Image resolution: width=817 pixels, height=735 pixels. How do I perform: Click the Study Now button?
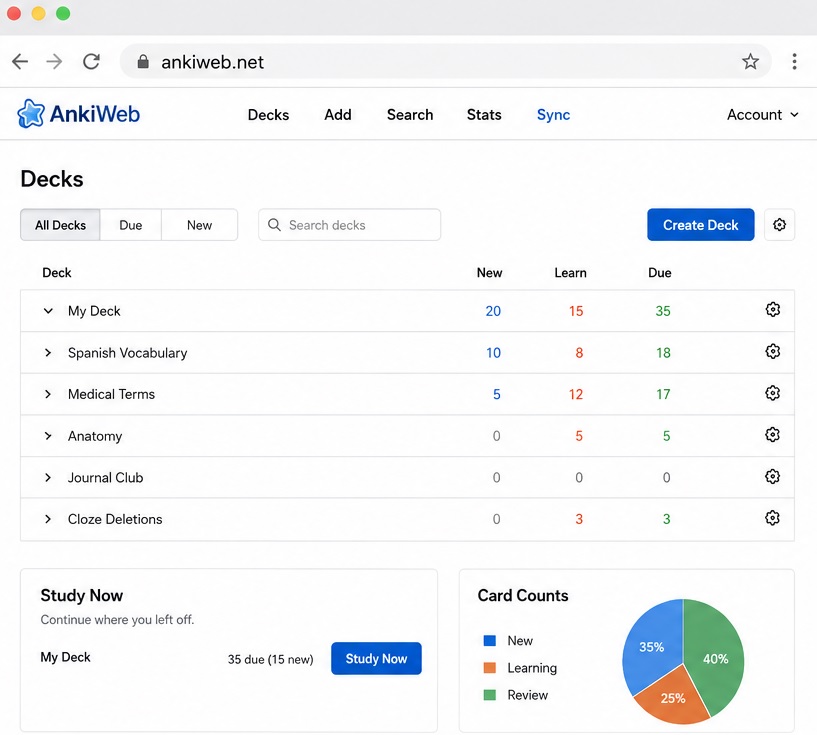coord(376,658)
